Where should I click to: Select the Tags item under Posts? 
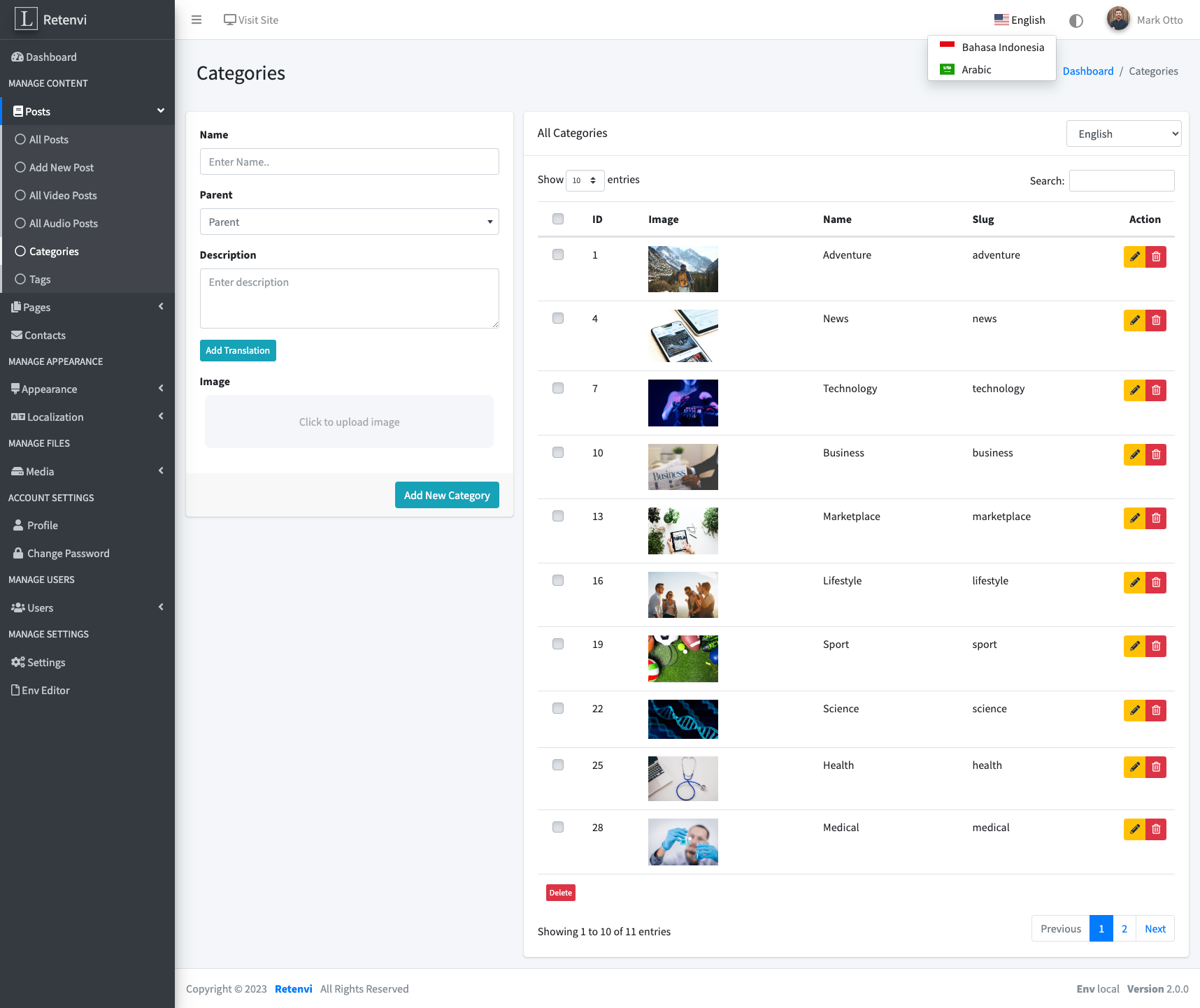tap(39, 279)
